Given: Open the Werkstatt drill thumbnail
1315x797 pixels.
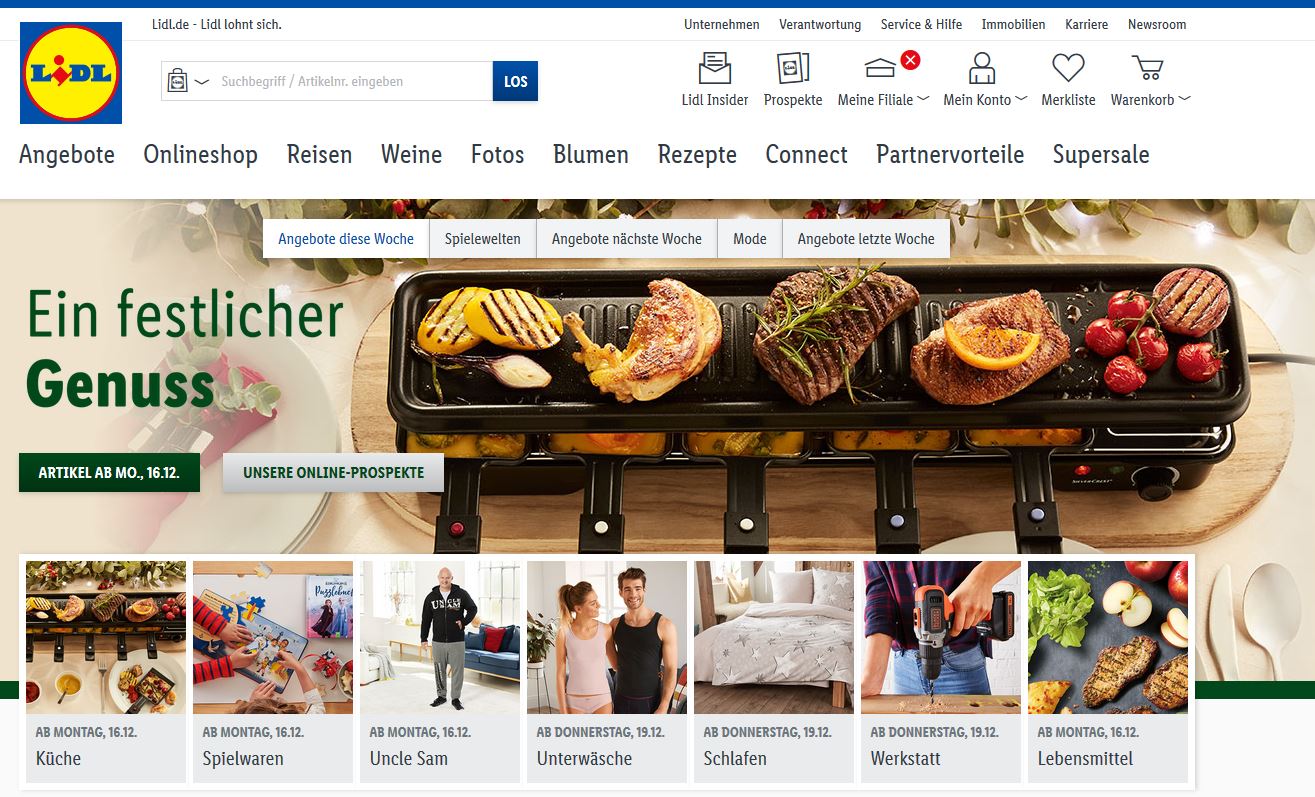Looking at the screenshot, I should pos(941,637).
